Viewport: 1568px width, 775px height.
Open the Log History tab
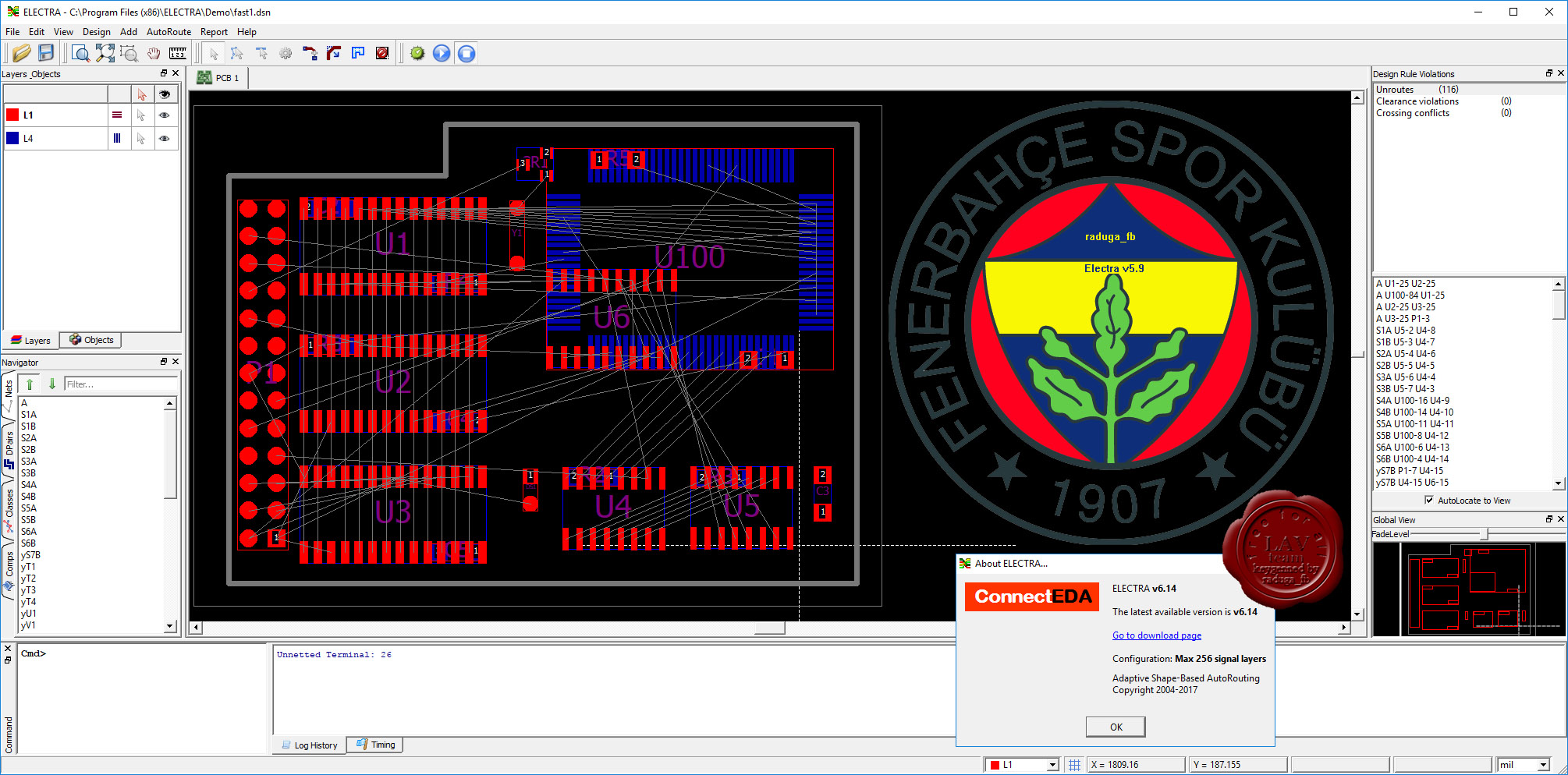310,745
